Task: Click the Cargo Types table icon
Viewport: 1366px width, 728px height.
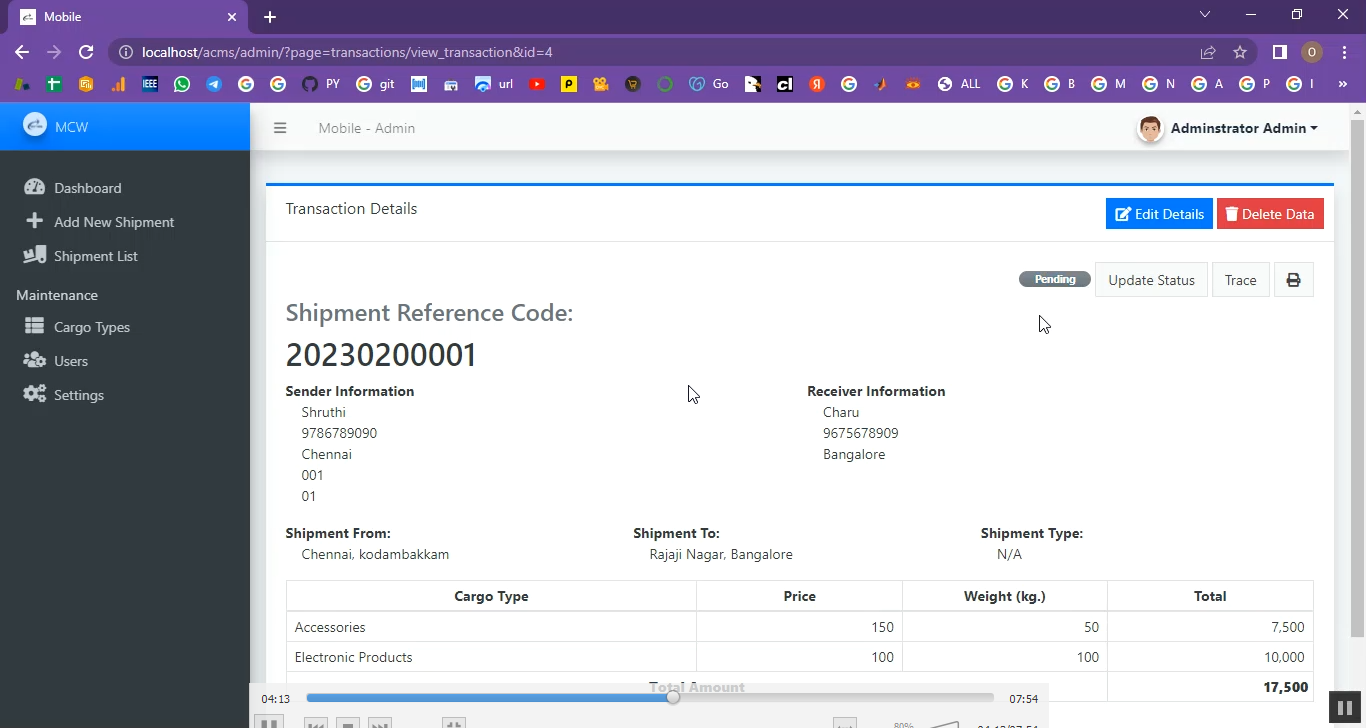Action: coord(35,326)
